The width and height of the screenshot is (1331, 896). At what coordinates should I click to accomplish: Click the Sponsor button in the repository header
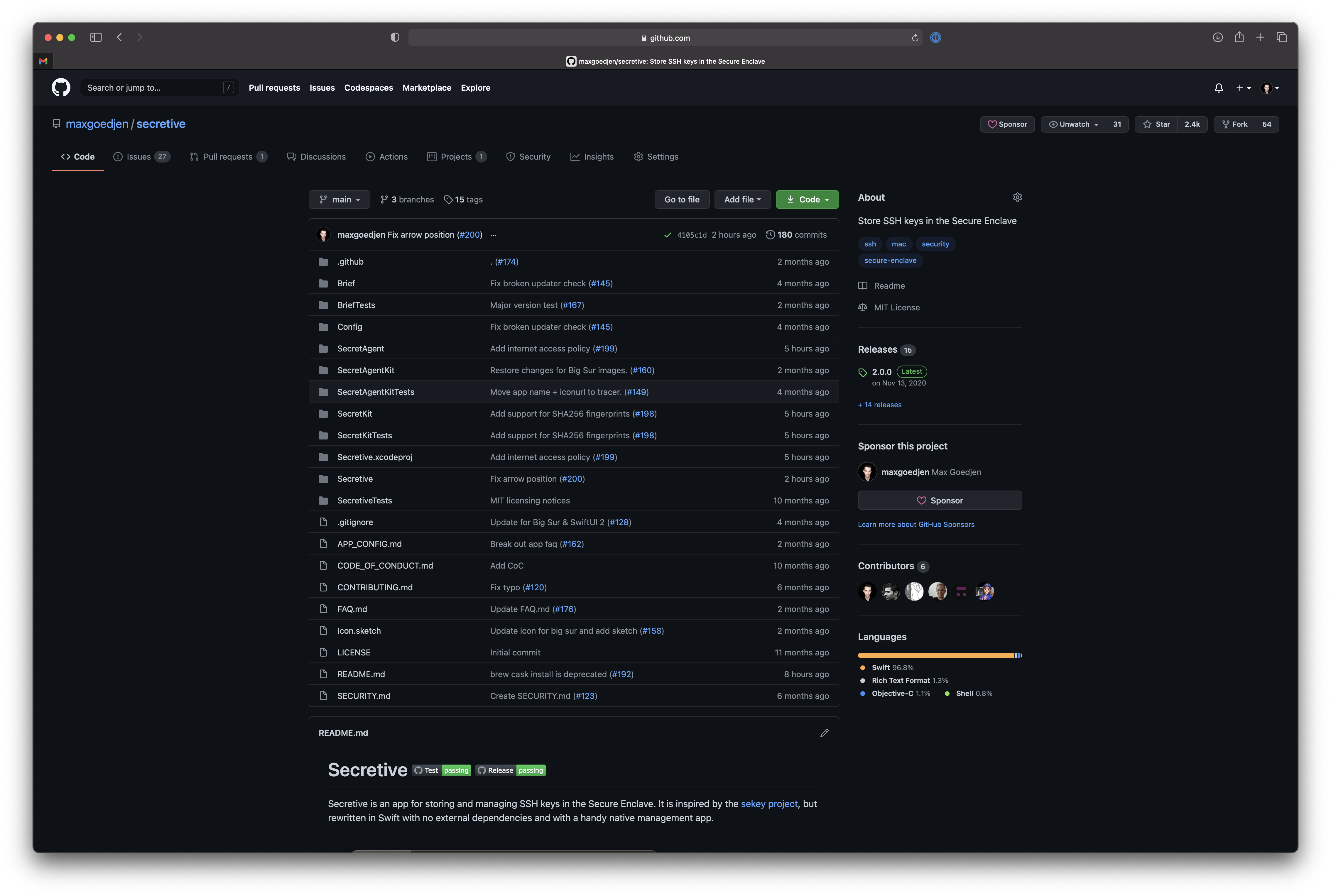coord(1007,124)
